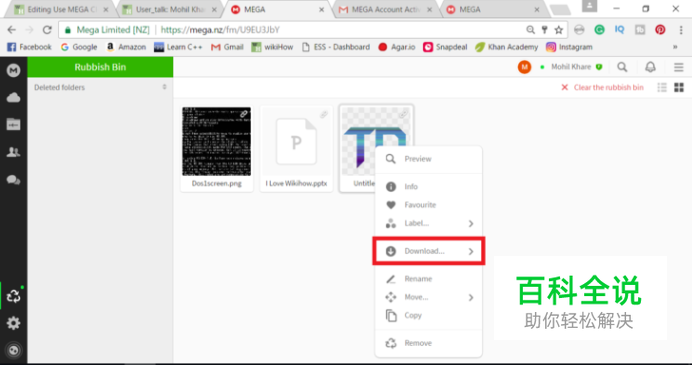Open Google bookmark

[79, 47]
